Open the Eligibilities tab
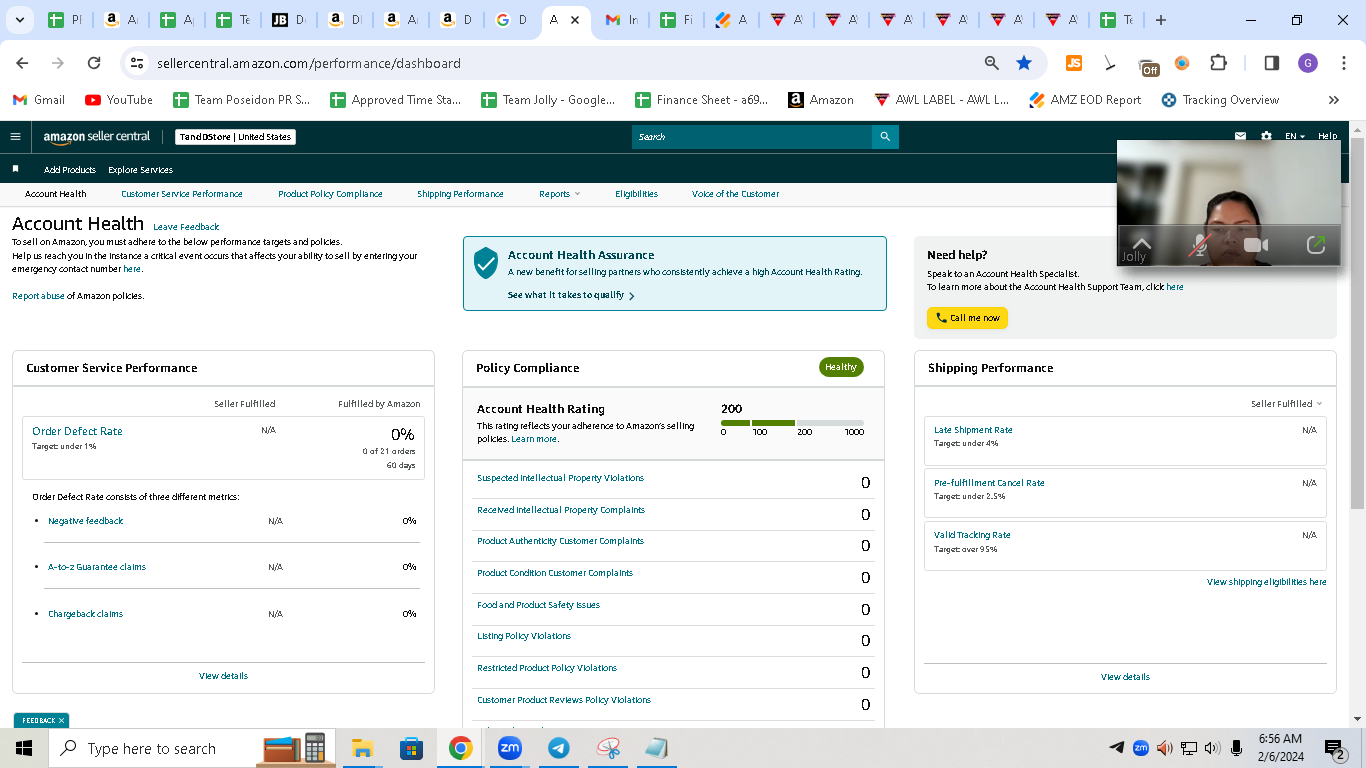The image size is (1366, 768). [636, 194]
